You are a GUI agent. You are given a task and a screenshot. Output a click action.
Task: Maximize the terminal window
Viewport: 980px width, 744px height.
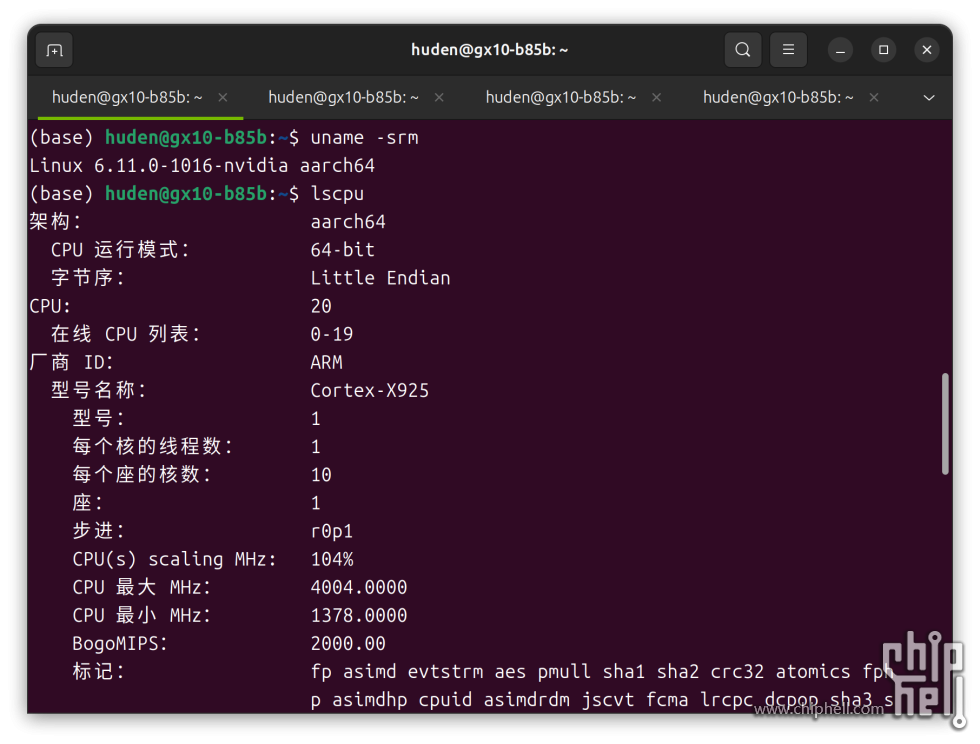[x=883, y=50]
